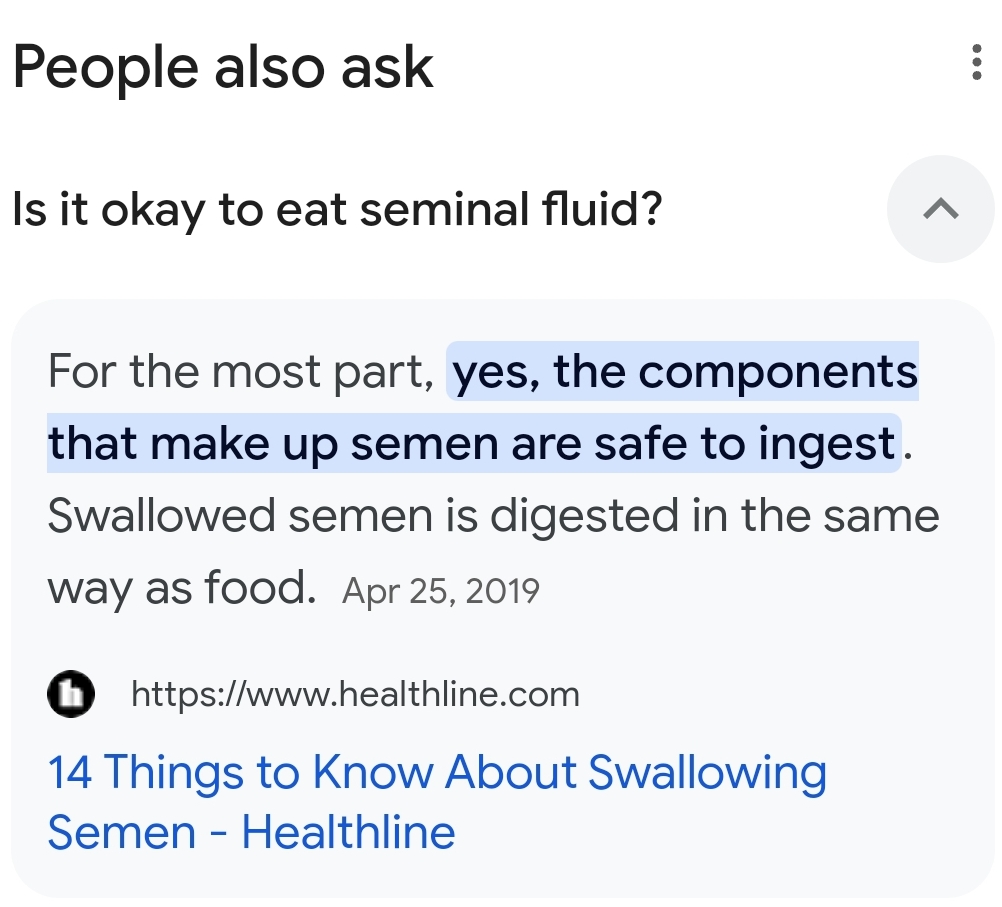1002x907 pixels.
Task: Select the question "Is it okay to eat seminal fluid?"
Action: (337, 210)
